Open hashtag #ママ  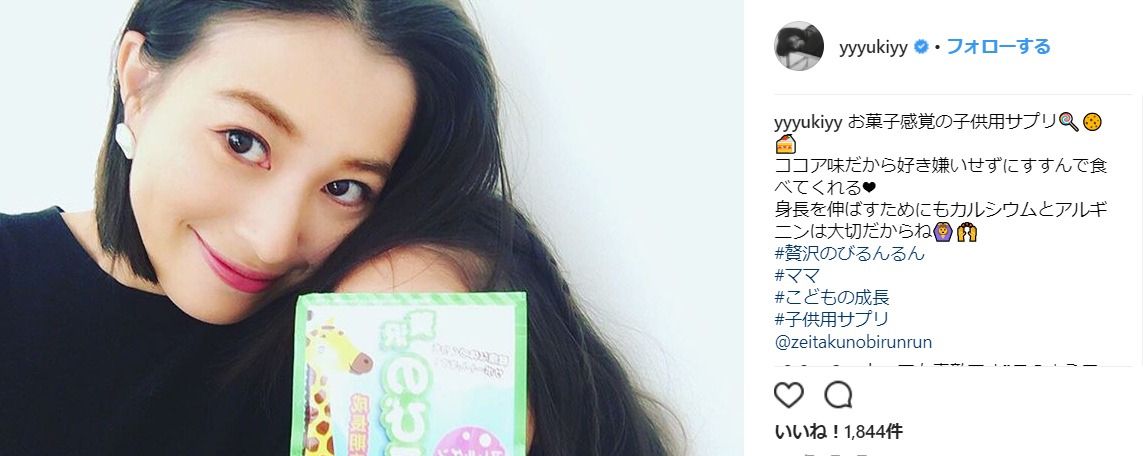pyautogui.click(x=797, y=276)
